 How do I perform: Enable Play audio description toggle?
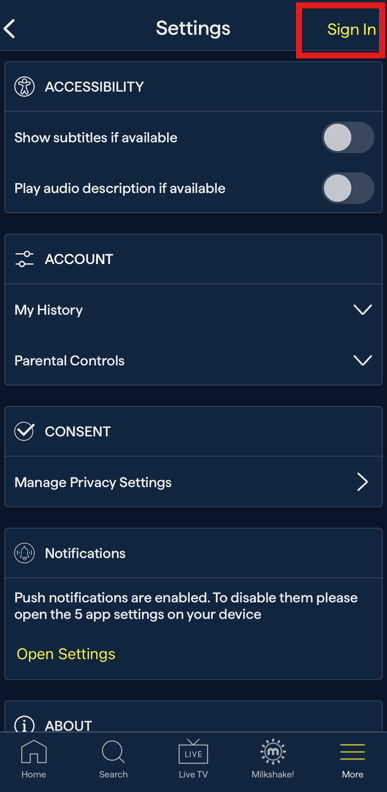pyautogui.click(x=348, y=188)
